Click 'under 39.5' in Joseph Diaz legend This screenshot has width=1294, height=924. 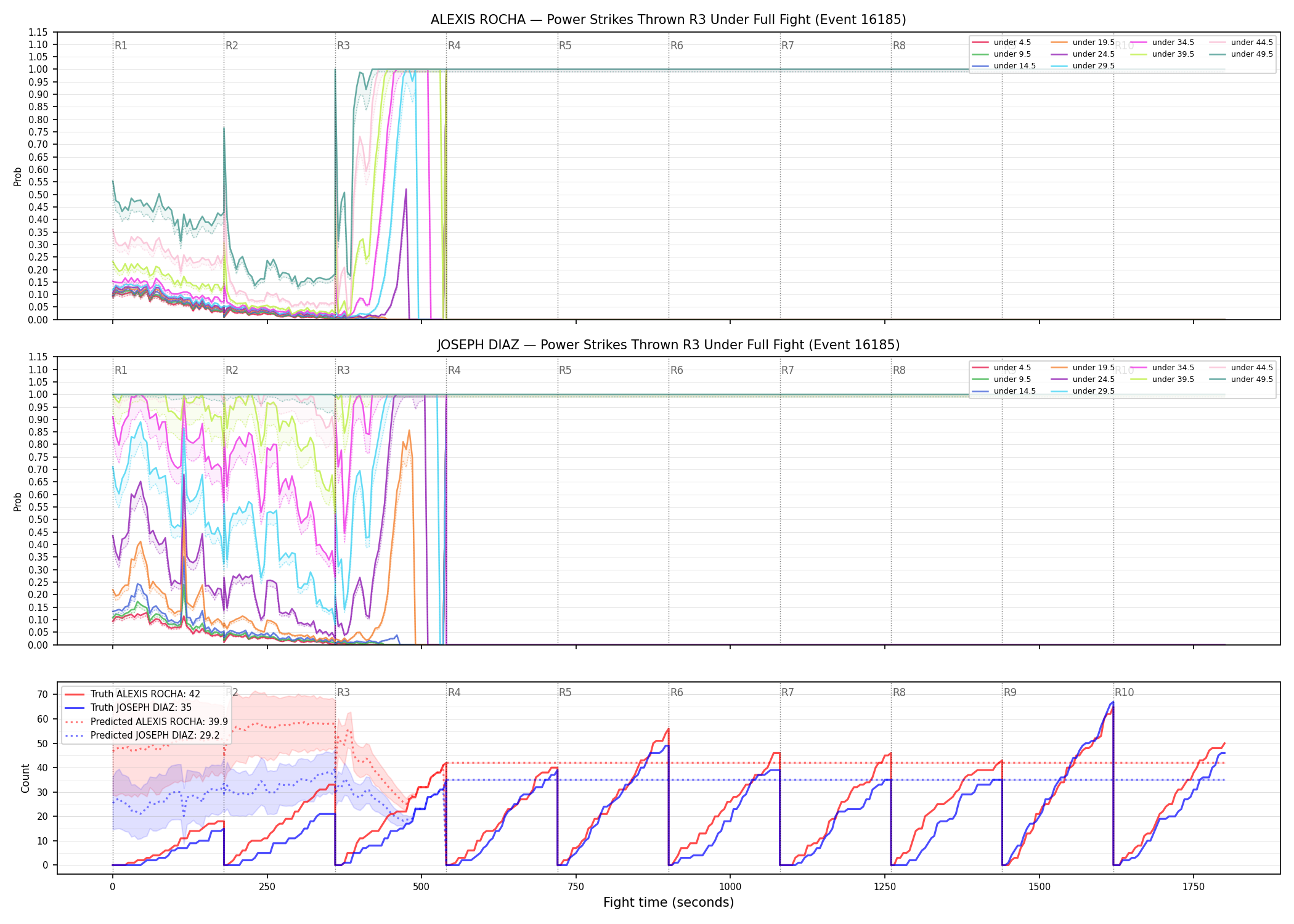point(1173,379)
